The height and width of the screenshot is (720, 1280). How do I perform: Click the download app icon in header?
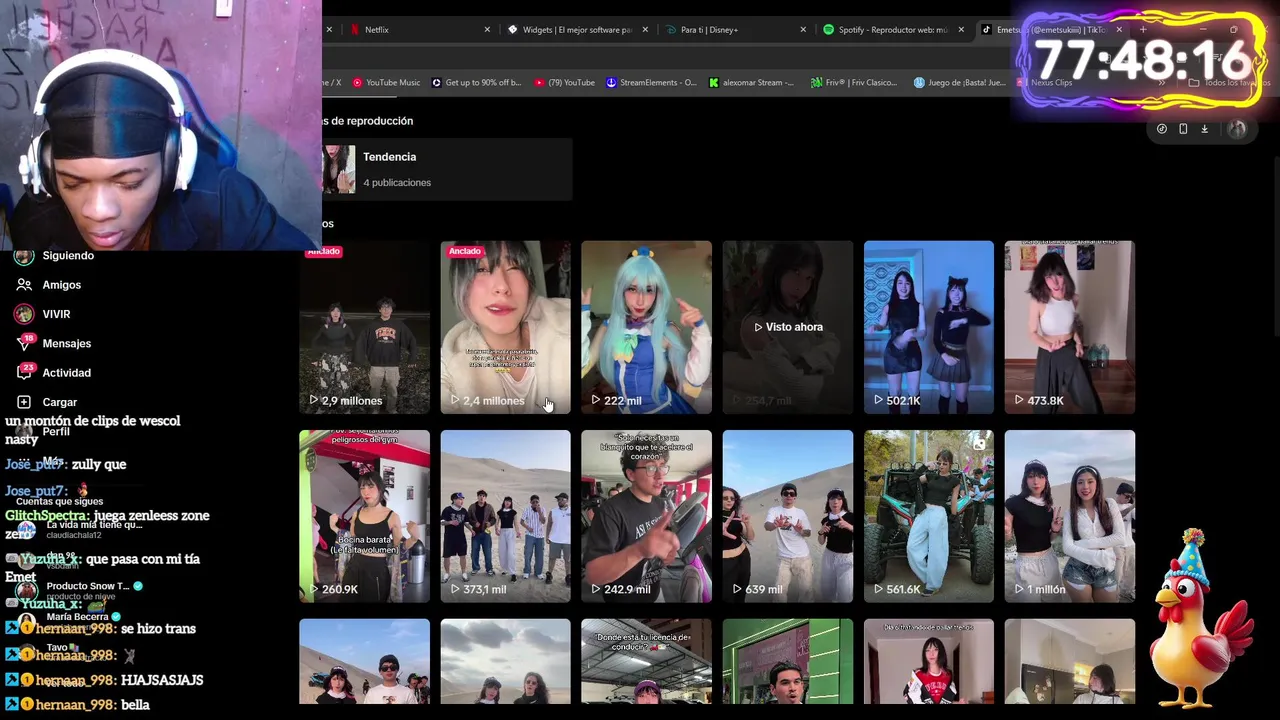pos(1205,129)
